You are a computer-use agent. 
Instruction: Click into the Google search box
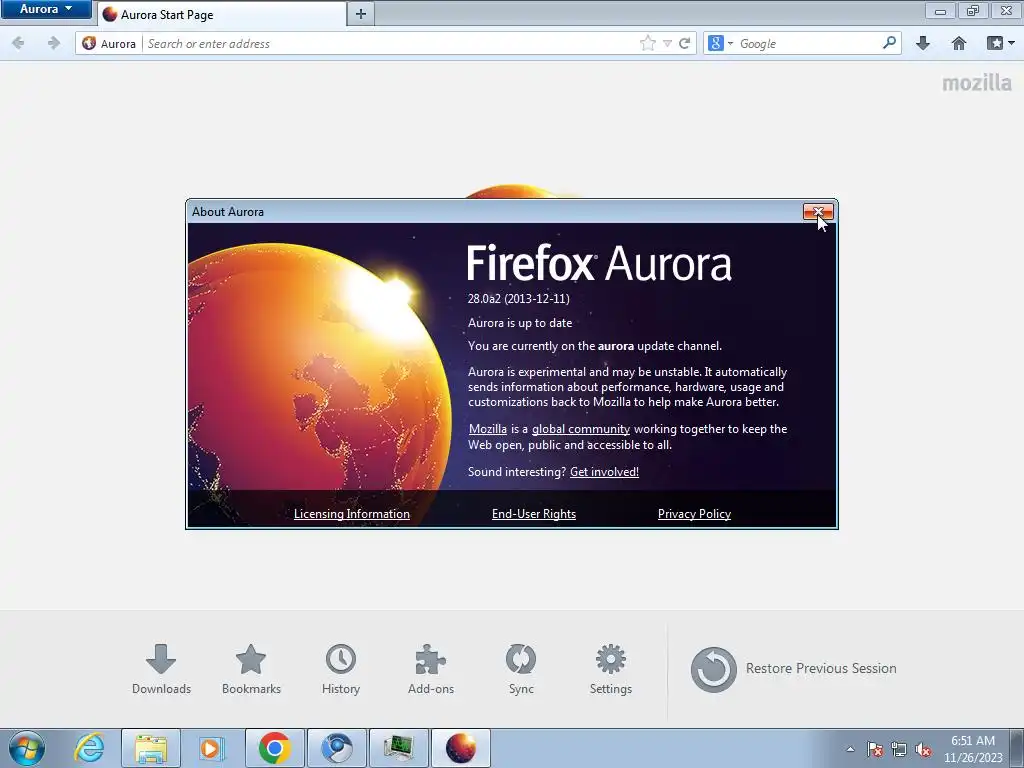pyautogui.click(x=808, y=44)
